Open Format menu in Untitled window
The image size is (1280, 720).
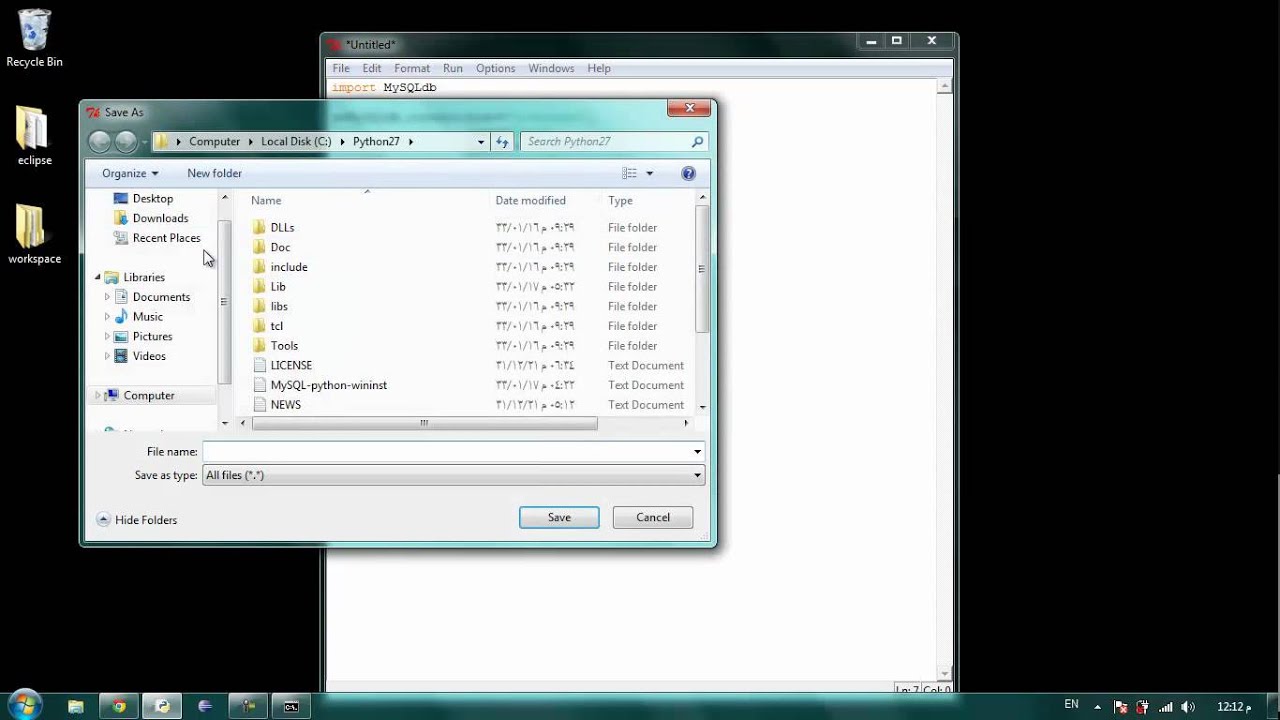pos(412,68)
